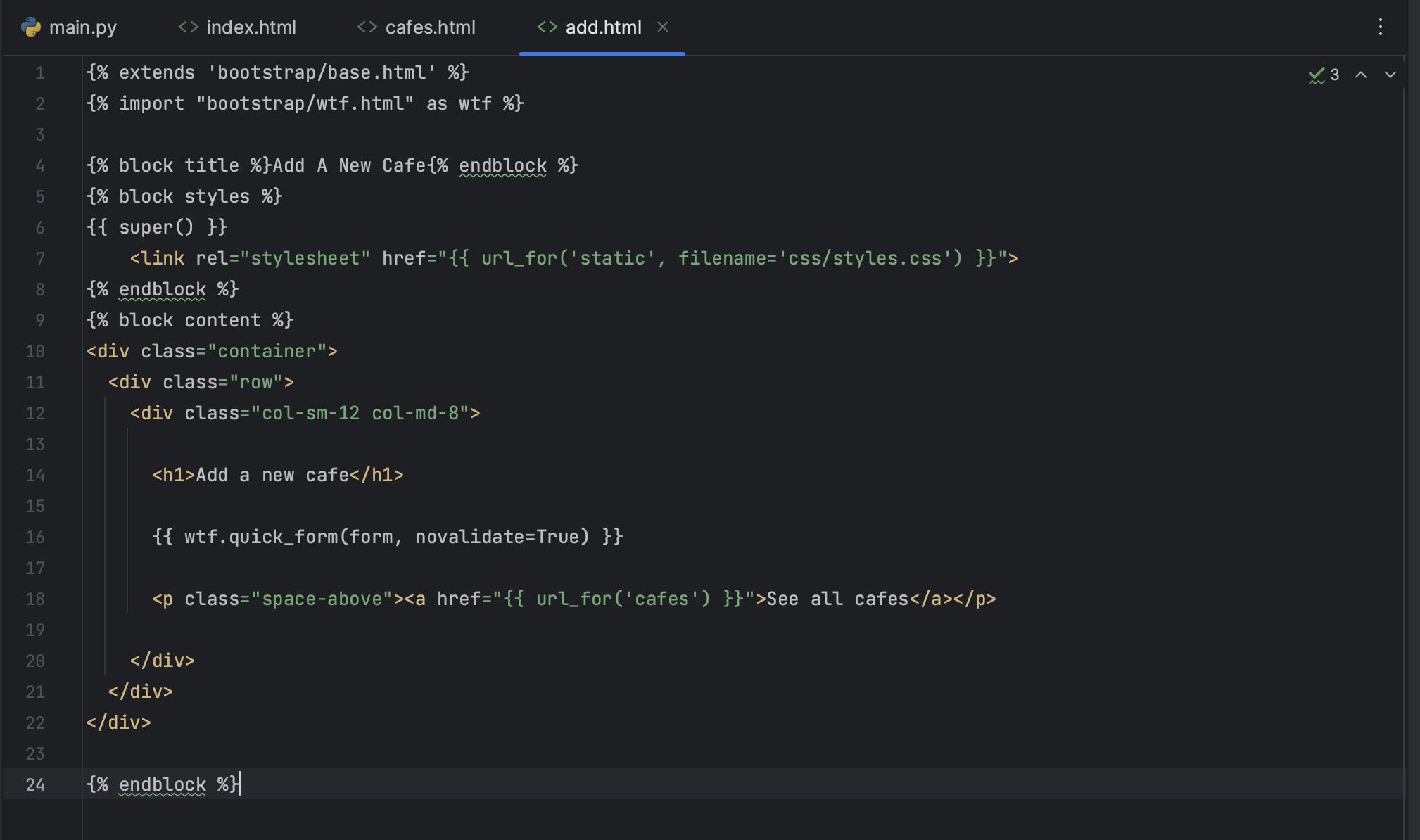1420x840 pixels.
Task: Click the HTML file icon on cafes.html tab
Action: click(x=367, y=27)
